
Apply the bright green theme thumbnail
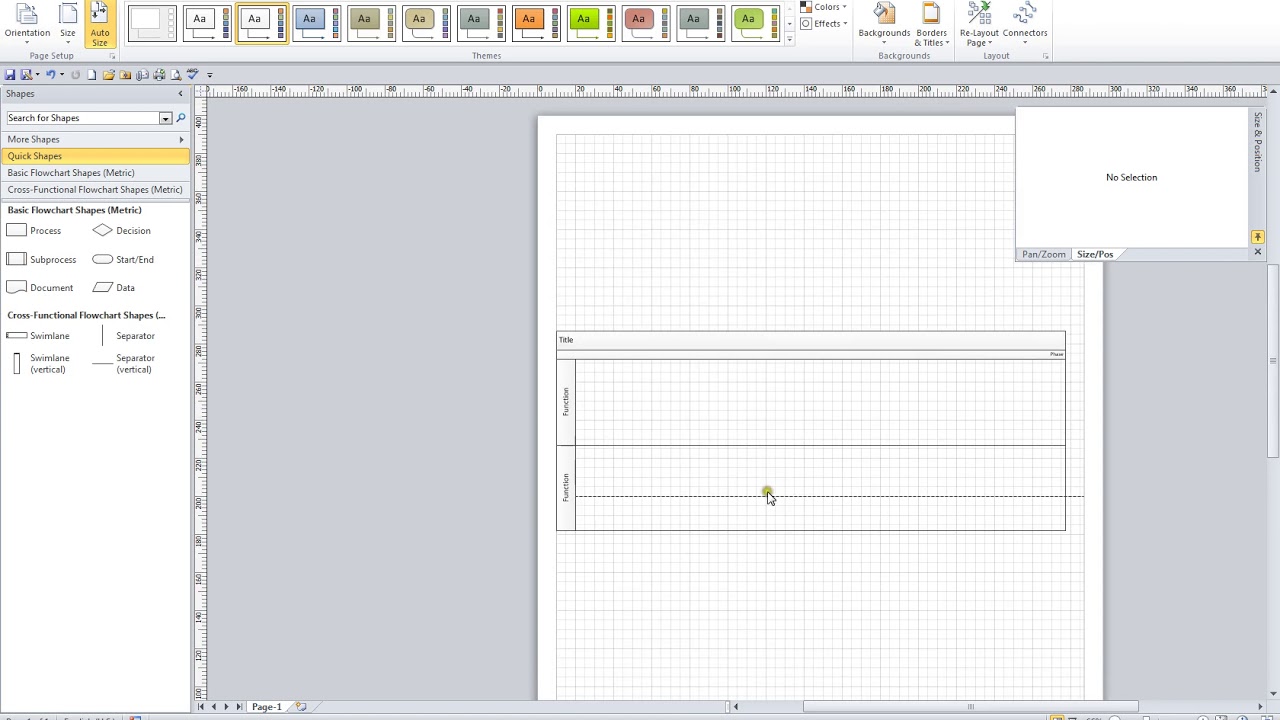590,23
